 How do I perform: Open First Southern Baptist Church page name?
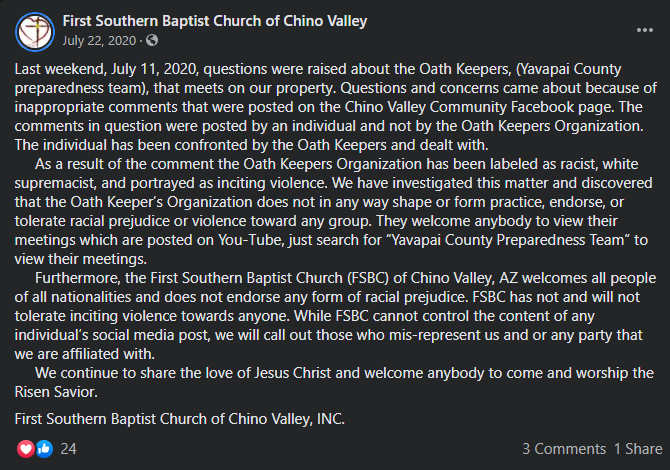pyautogui.click(x=215, y=21)
